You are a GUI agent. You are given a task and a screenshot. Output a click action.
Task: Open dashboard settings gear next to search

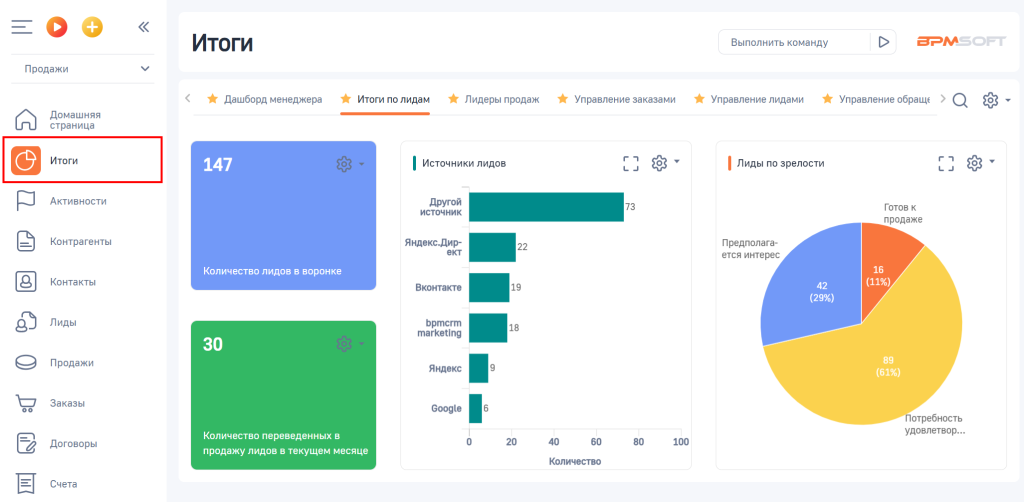coord(991,100)
